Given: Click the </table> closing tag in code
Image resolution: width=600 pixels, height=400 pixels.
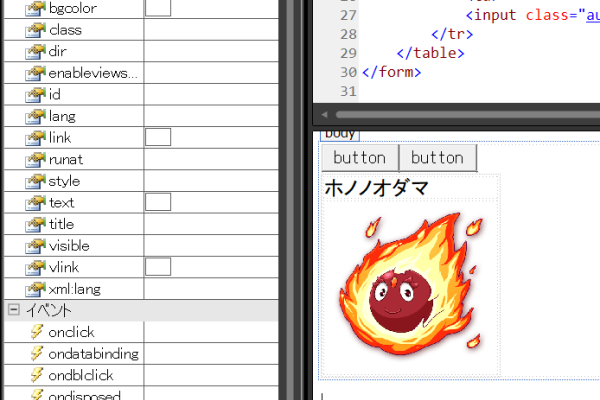Looking at the screenshot, I should pos(430,53).
